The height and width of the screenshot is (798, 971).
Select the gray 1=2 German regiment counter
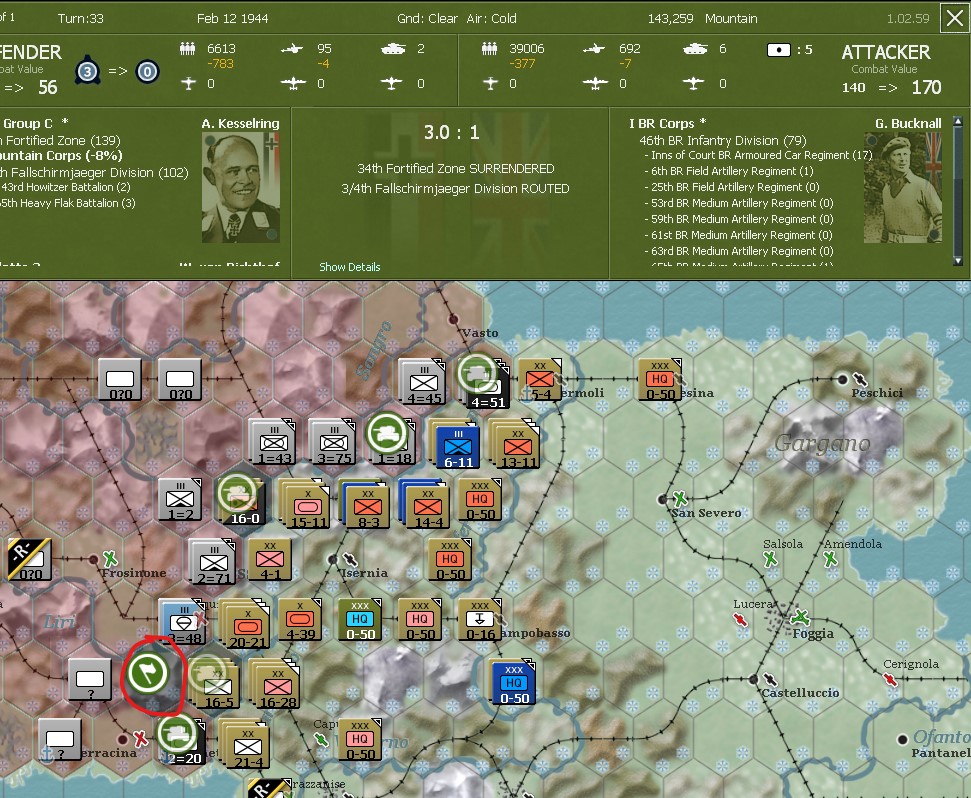point(180,499)
